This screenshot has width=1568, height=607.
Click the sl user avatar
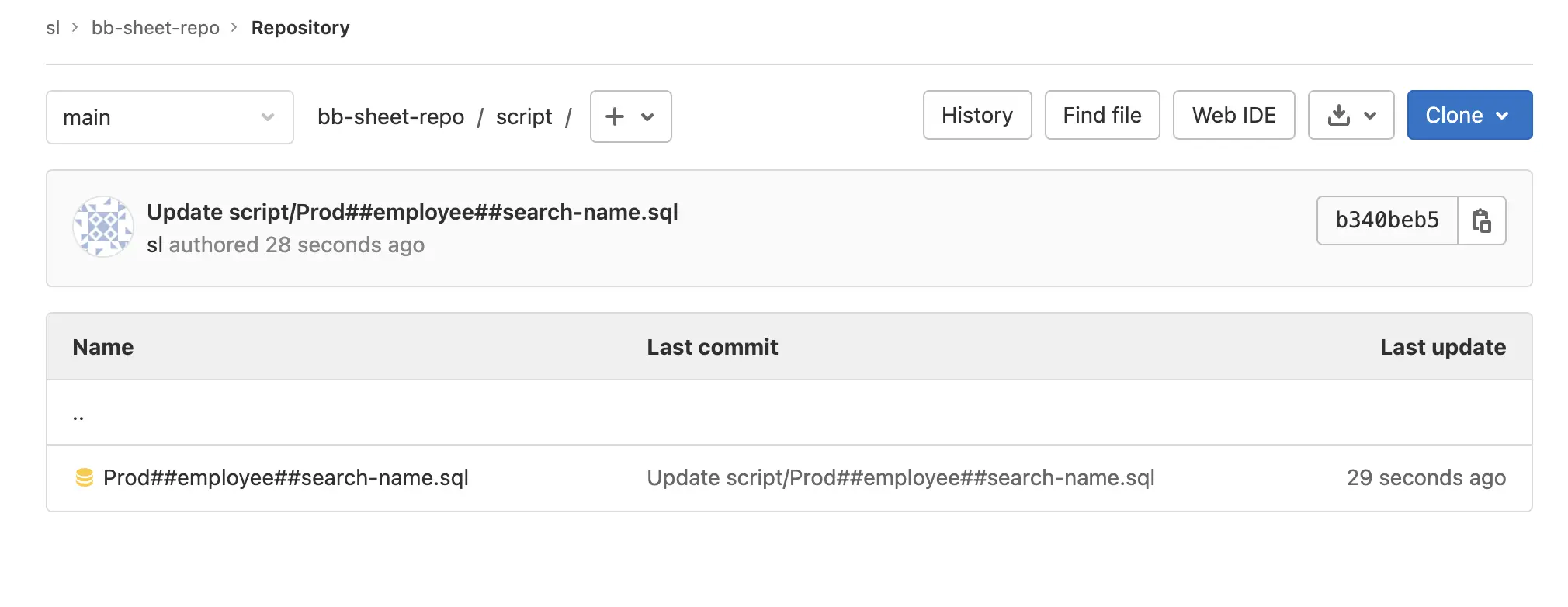tap(103, 227)
